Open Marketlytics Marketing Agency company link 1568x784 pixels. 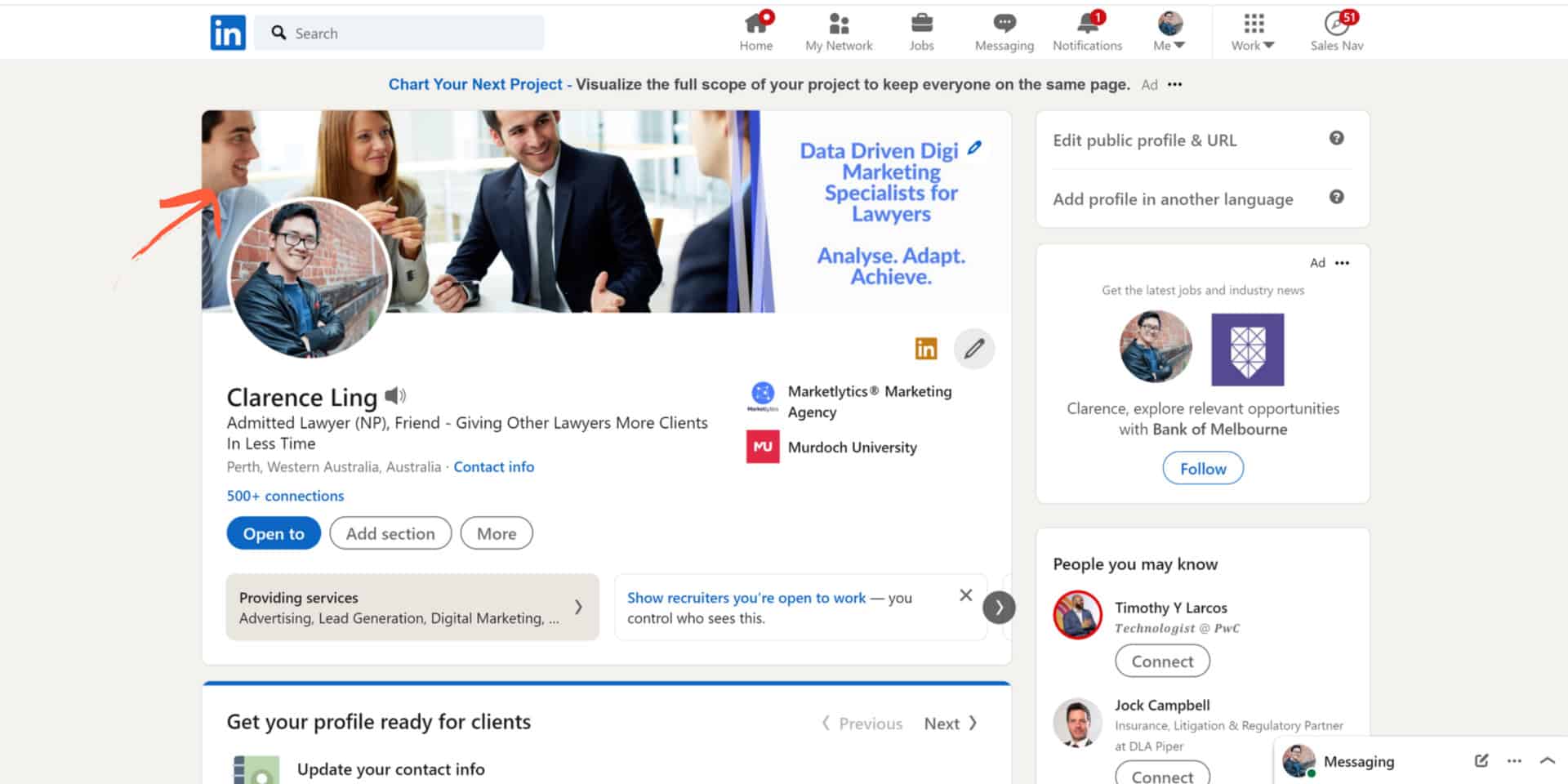point(870,402)
